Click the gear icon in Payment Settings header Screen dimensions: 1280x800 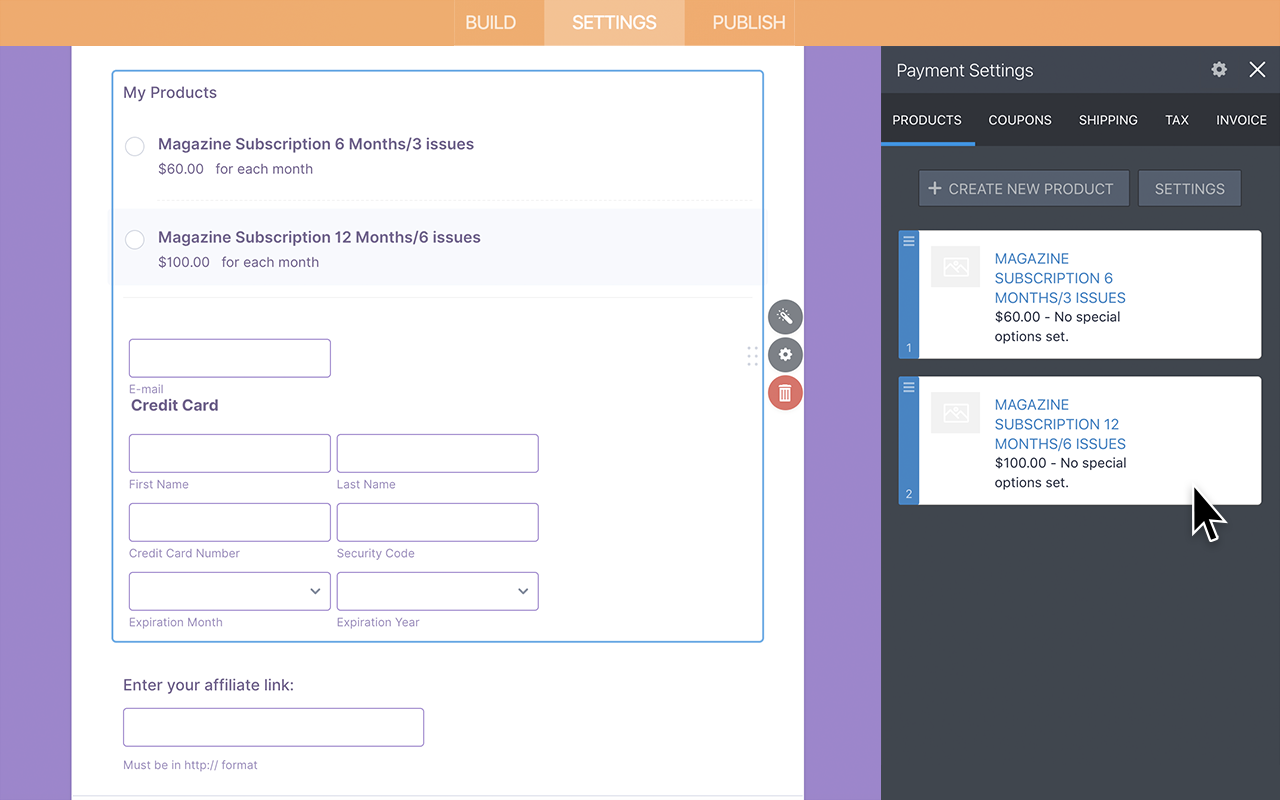pyautogui.click(x=1218, y=70)
